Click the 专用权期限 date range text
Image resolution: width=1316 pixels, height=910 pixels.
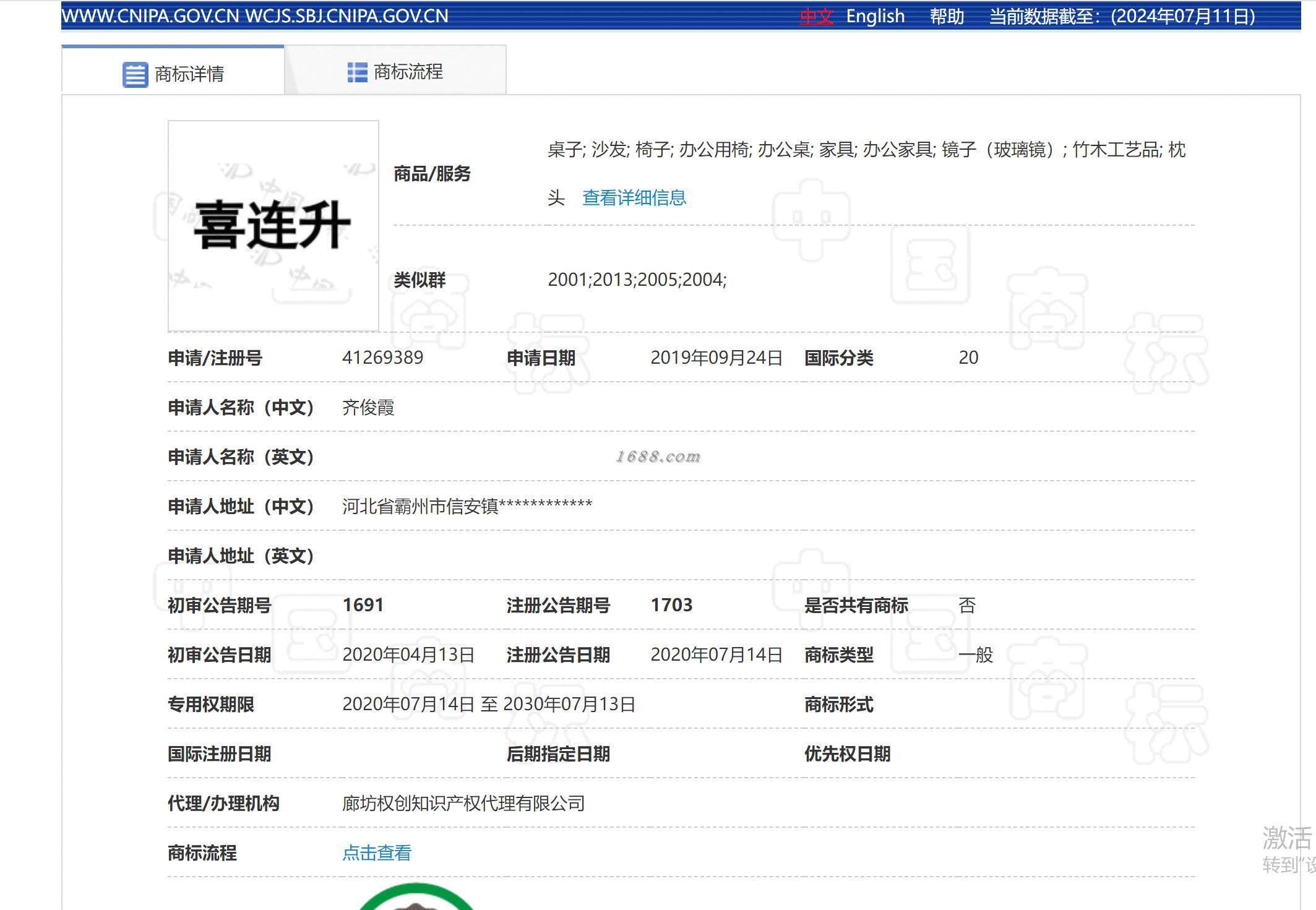[x=489, y=705]
